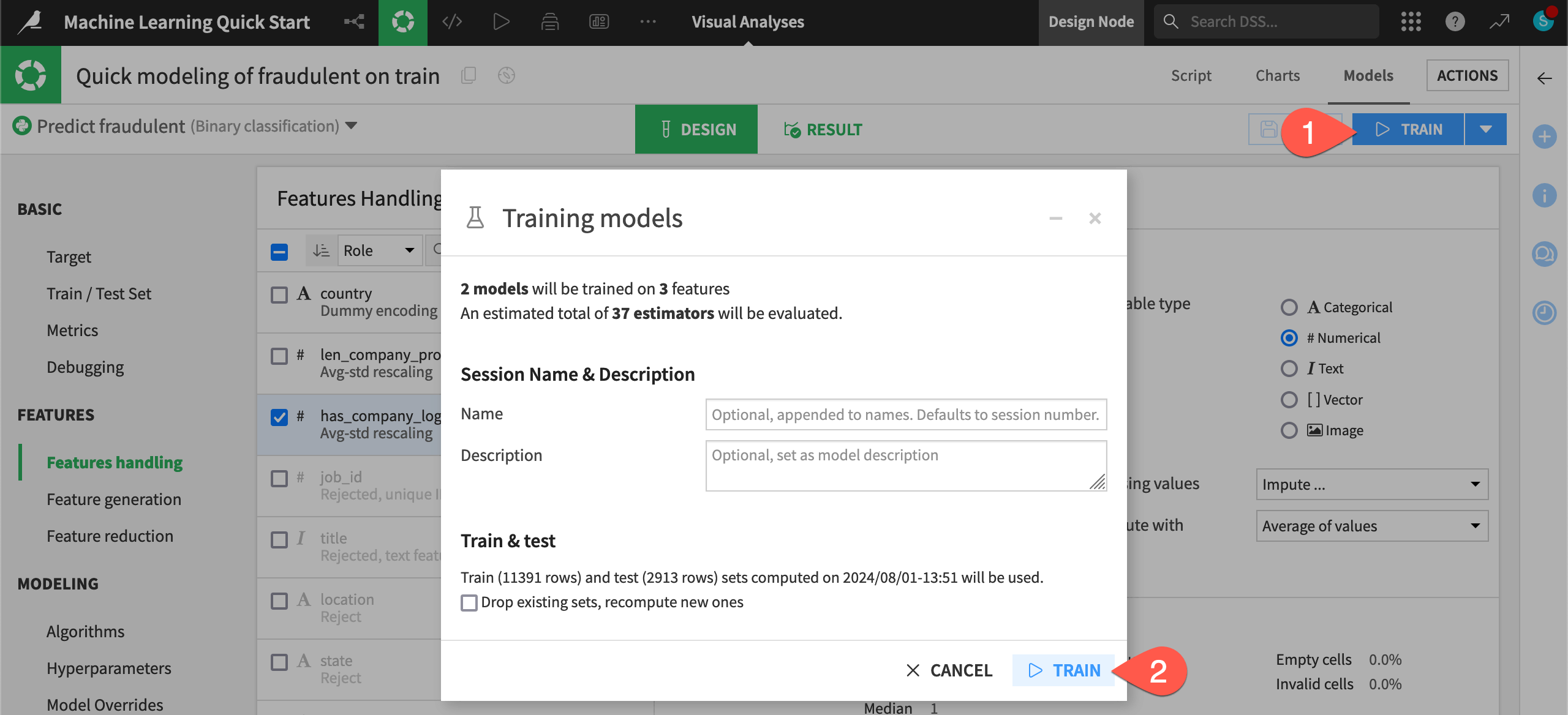Open the code notebooks icon
Screen dimensions: 1568x715
[452, 21]
